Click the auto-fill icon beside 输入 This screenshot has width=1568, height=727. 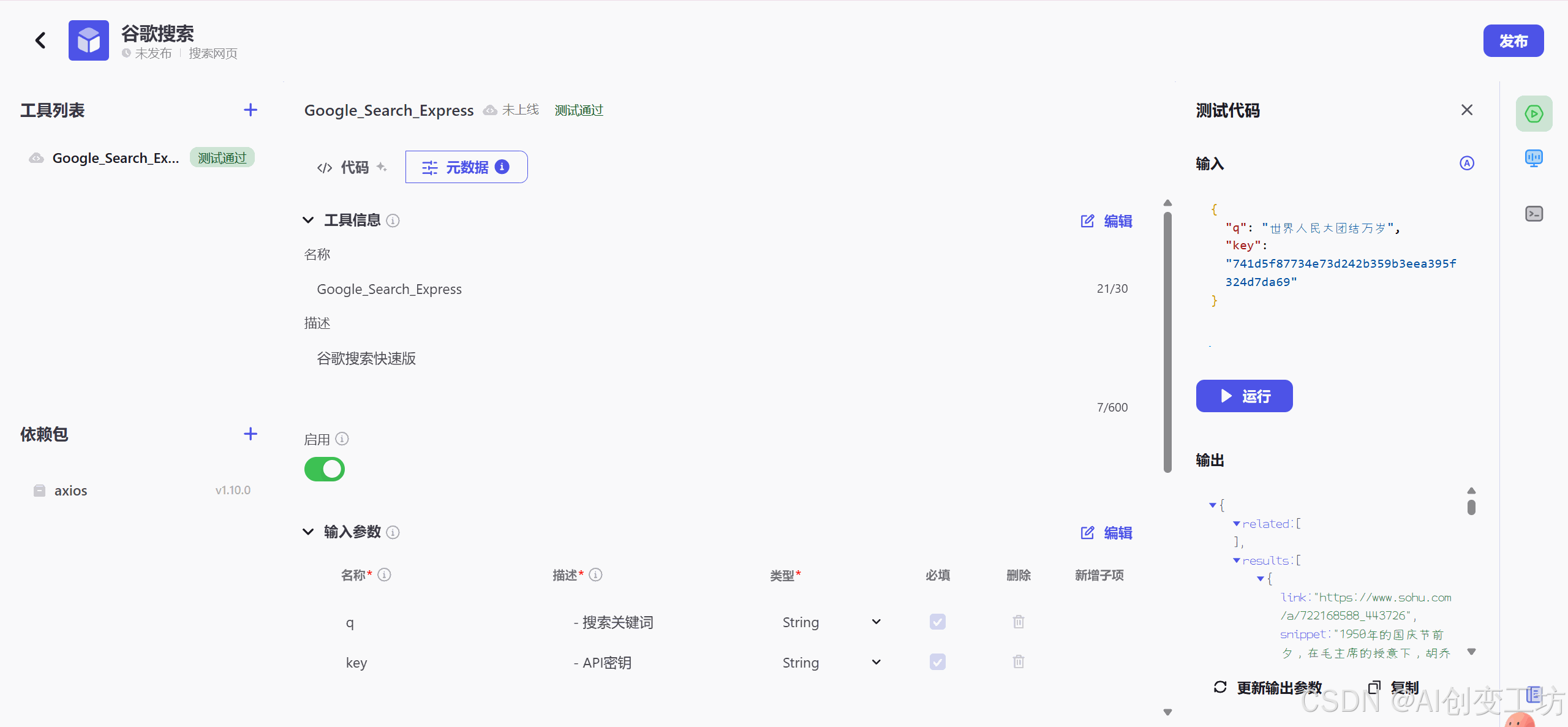click(x=1466, y=164)
